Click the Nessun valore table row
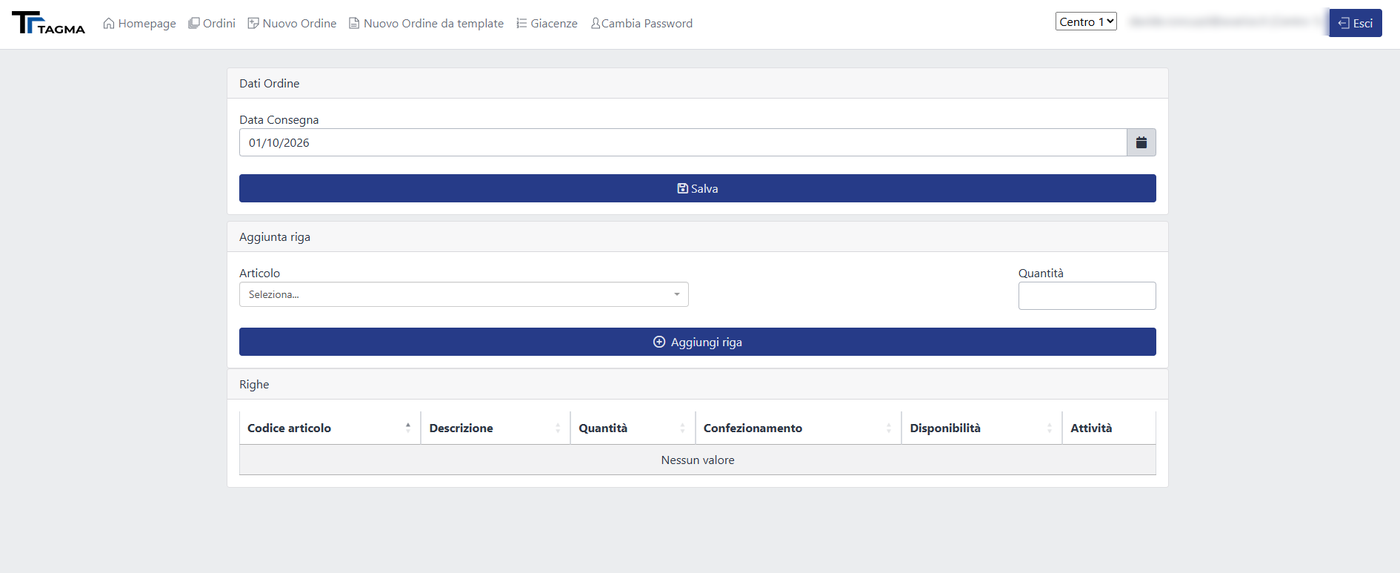1400x573 pixels. [x=697, y=460]
